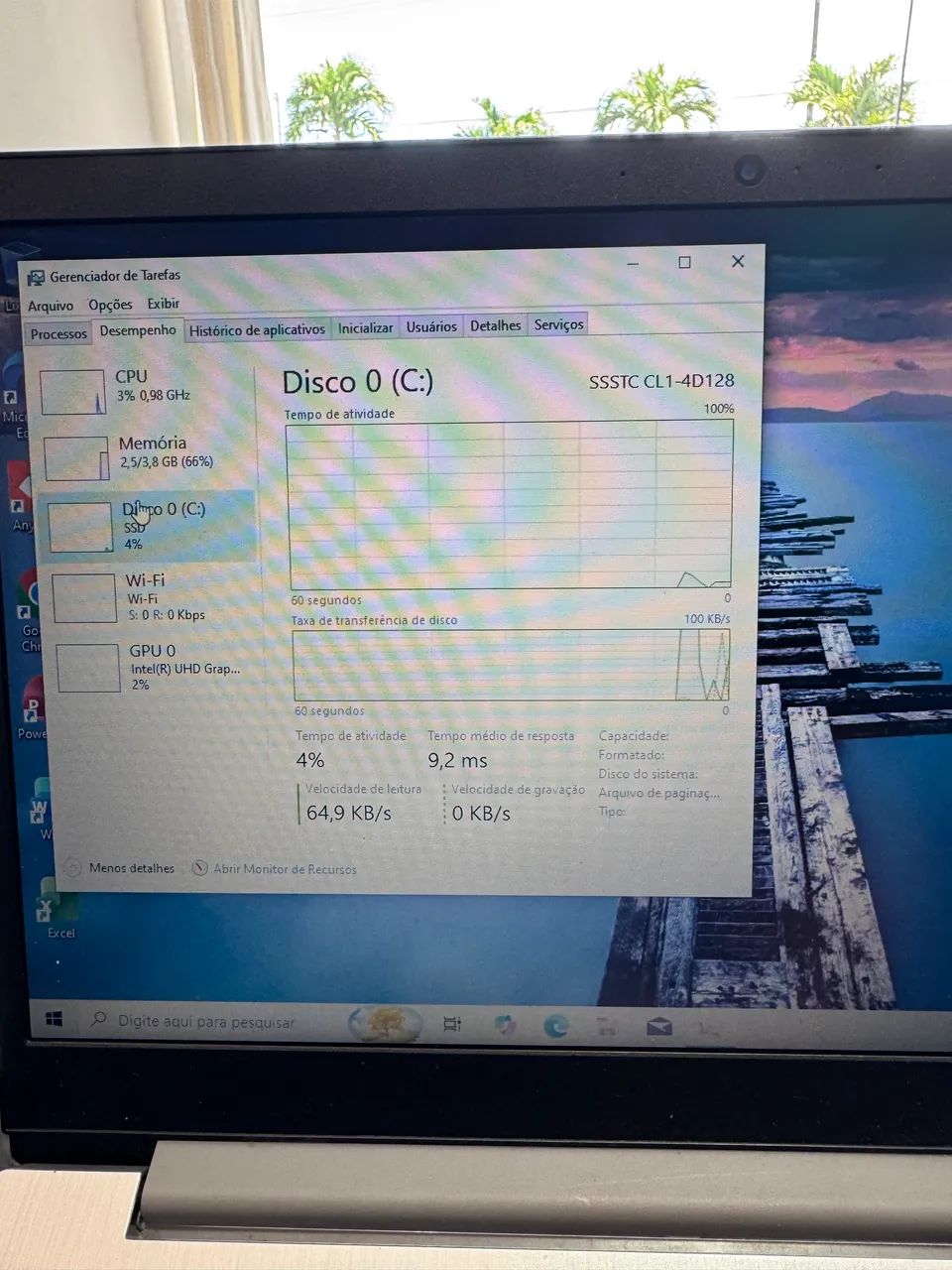This screenshot has width=952, height=1270.
Task: Maximize the Gerenciador de Tarefas window
Action: (684, 262)
